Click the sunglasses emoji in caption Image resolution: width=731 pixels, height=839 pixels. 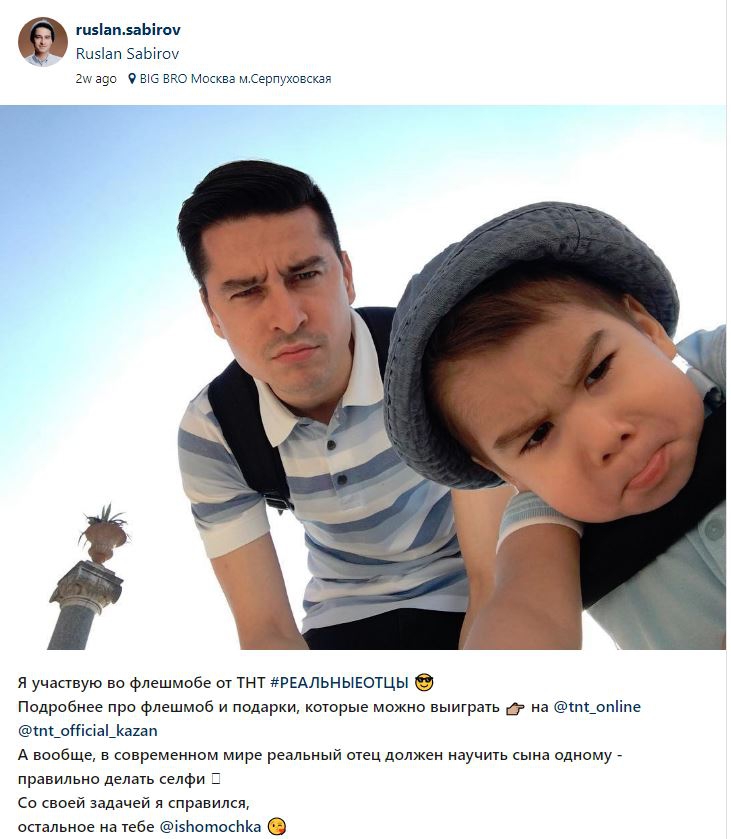[424, 683]
